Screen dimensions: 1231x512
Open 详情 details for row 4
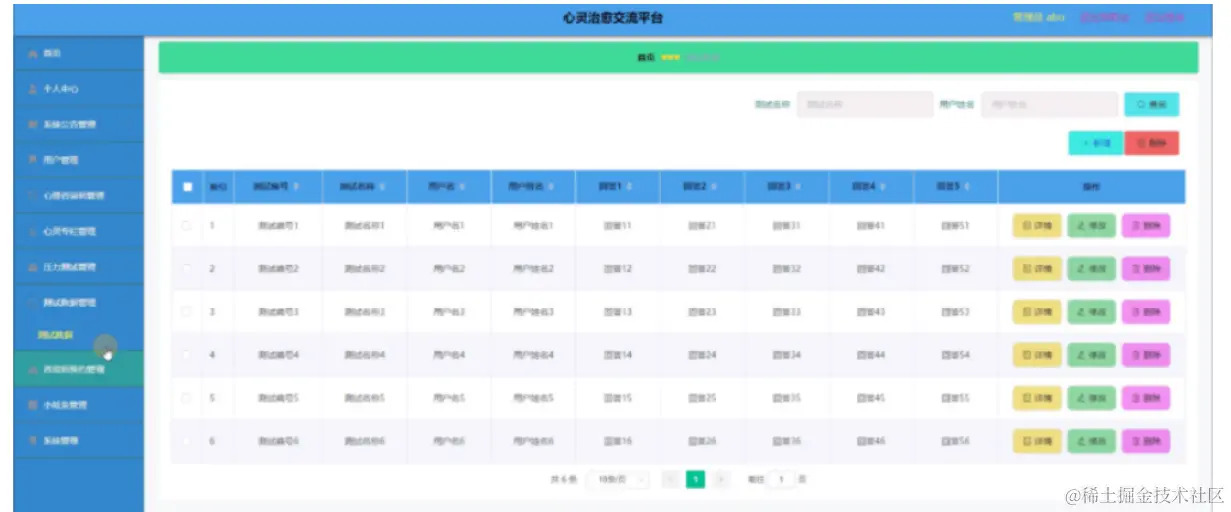point(1037,355)
